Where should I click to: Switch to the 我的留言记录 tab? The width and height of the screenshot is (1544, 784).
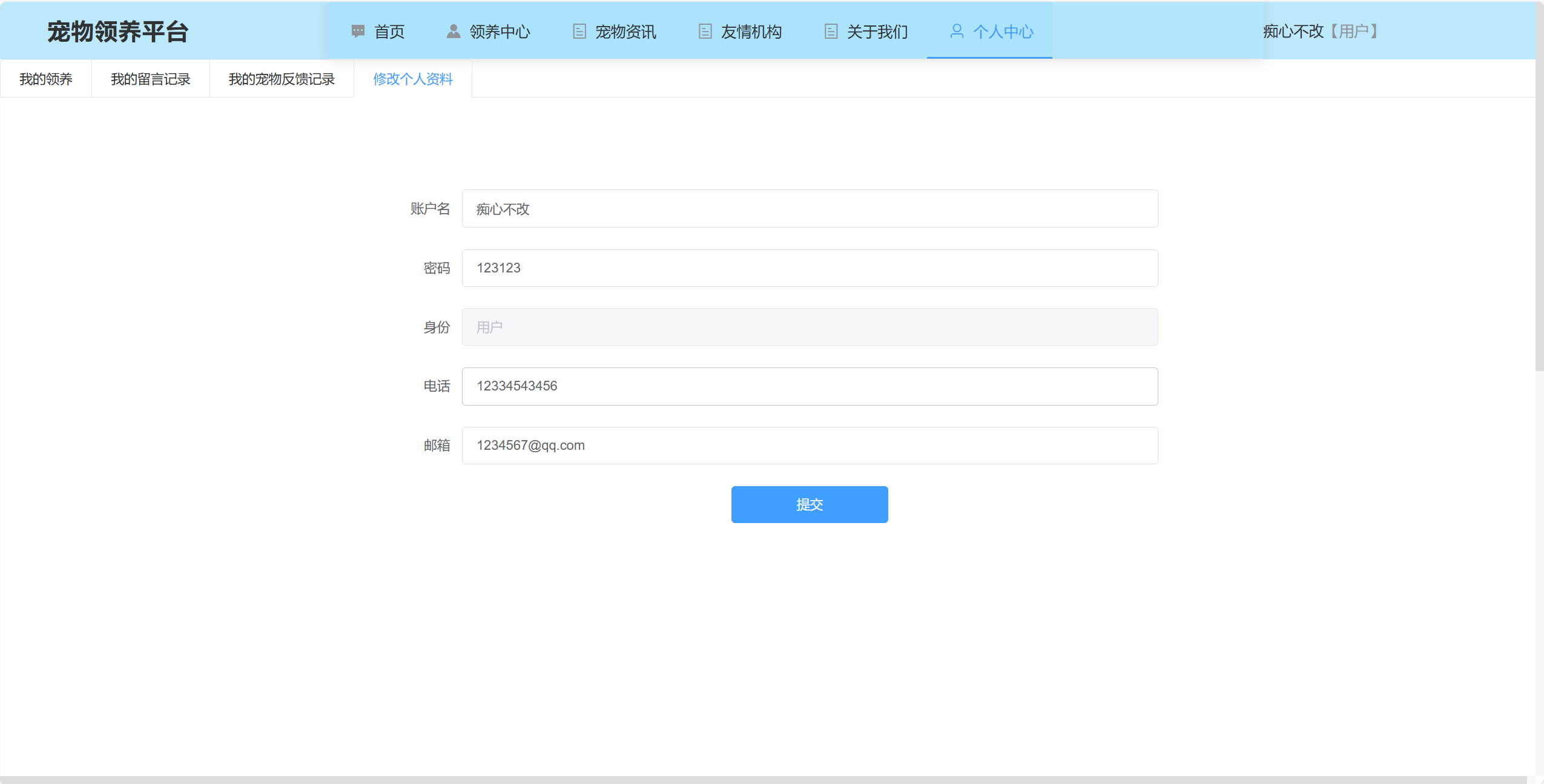151,79
